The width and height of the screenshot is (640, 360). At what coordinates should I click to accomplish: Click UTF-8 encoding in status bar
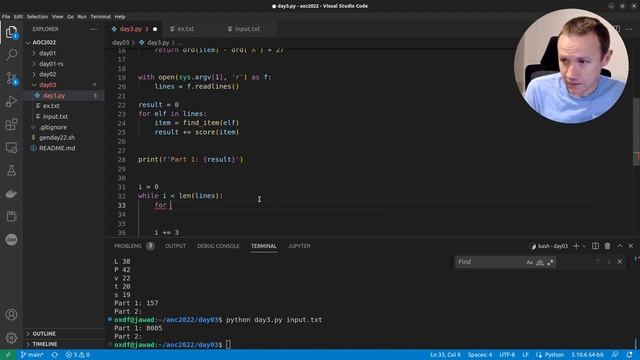(507, 355)
